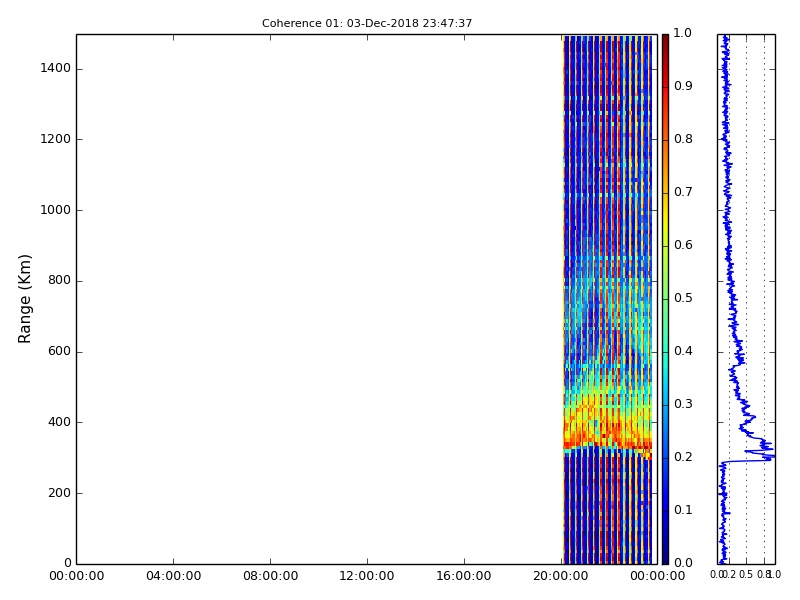Screen dimensions: 800x600
Task: Click the coherence colorbar scale
Action: (x=665, y=299)
